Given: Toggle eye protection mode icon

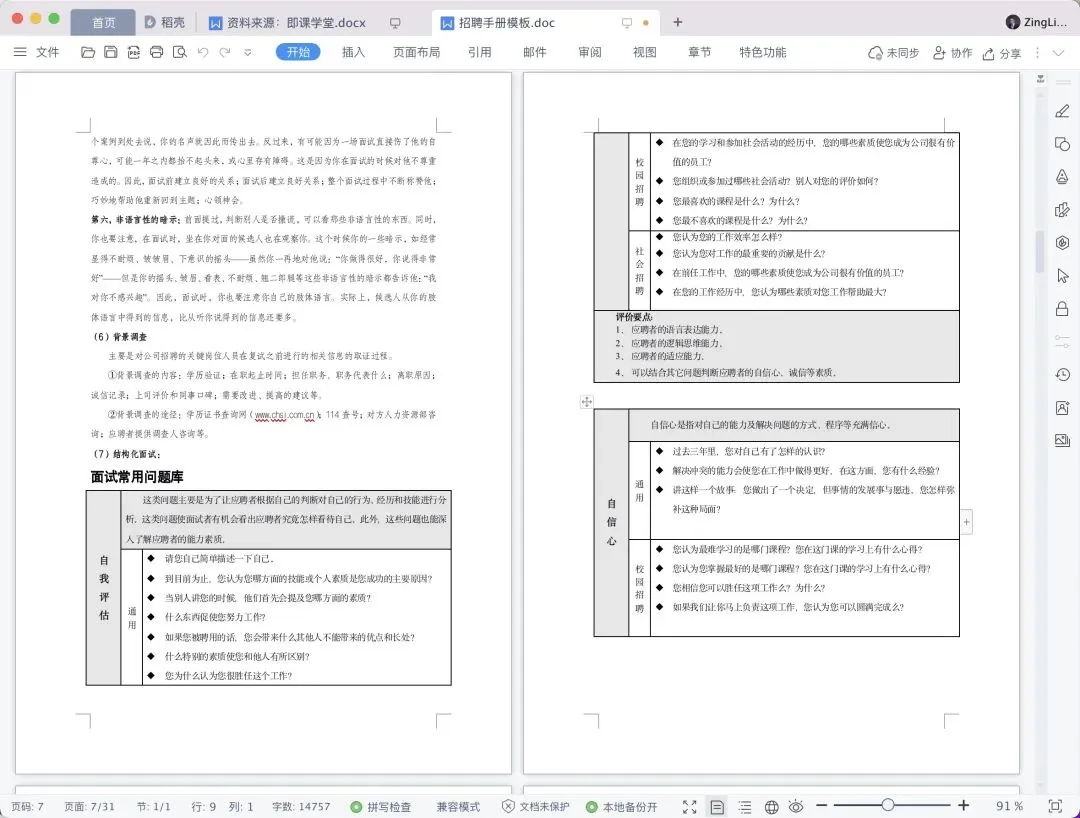Looking at the screenshot, I should pos(796,806).
